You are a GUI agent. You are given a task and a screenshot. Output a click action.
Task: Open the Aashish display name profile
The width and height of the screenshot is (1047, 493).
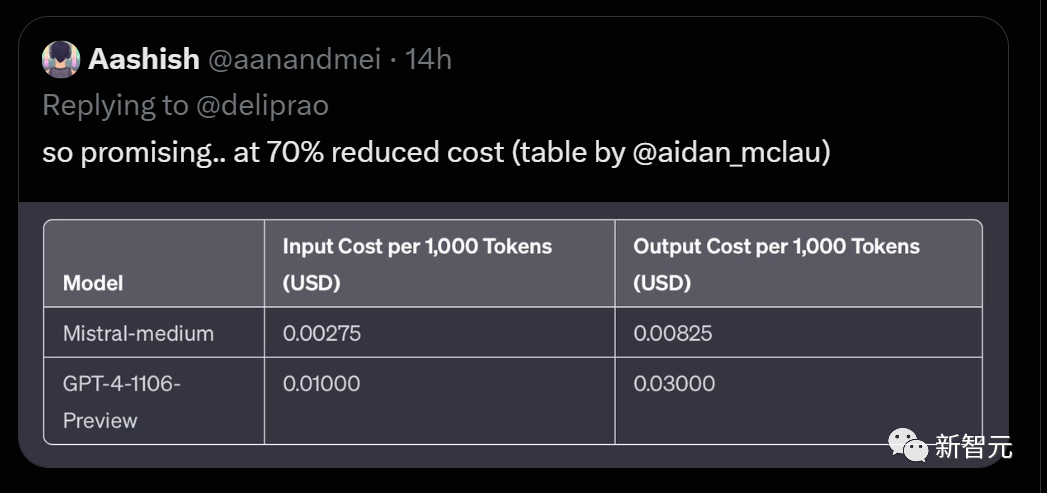click(x=144, y=60)
